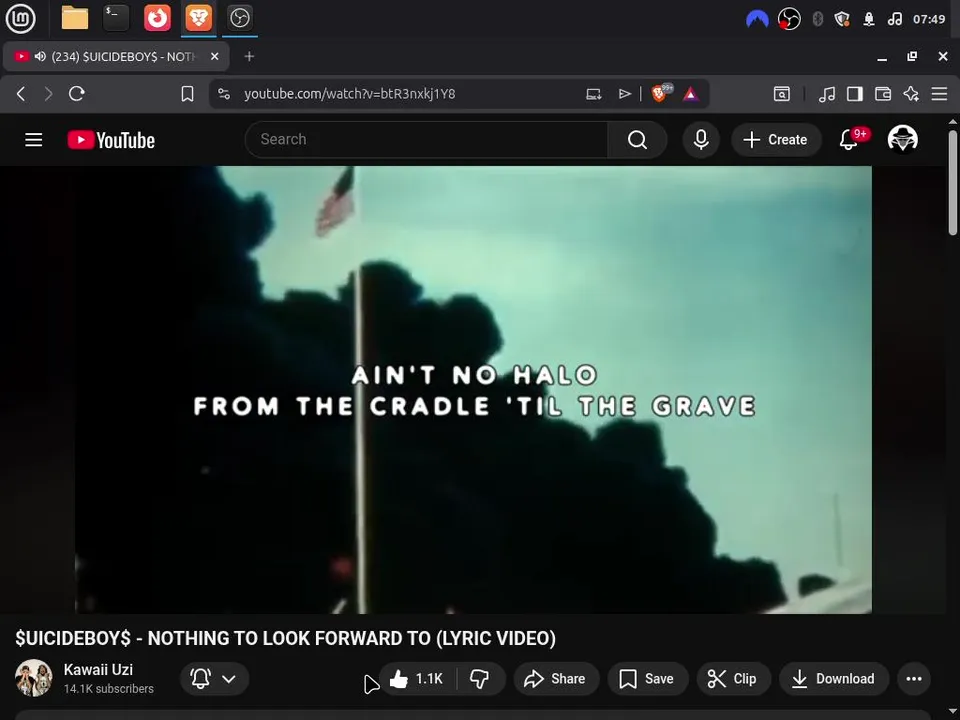Open subscription notification bell dropdown
960x720 pixels.
tap(214, 678)
